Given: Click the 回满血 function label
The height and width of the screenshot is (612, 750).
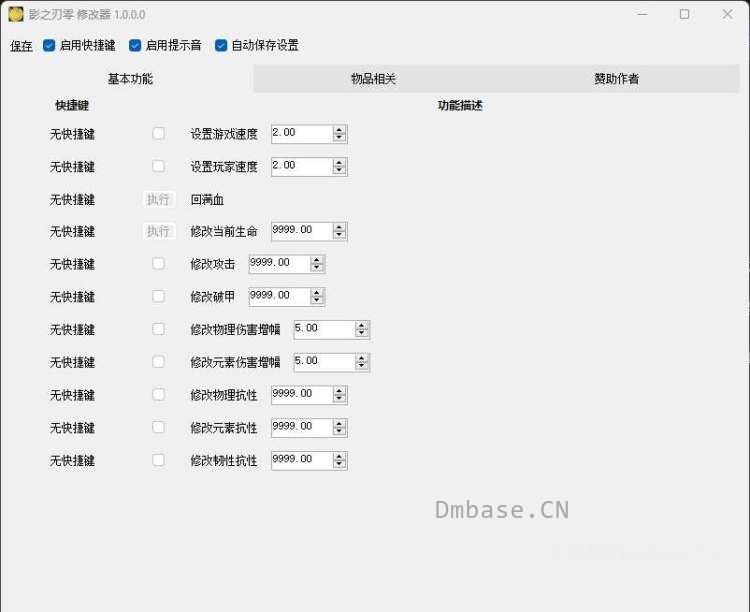Looking at the screenshot, I should click(x=207, y=200).
